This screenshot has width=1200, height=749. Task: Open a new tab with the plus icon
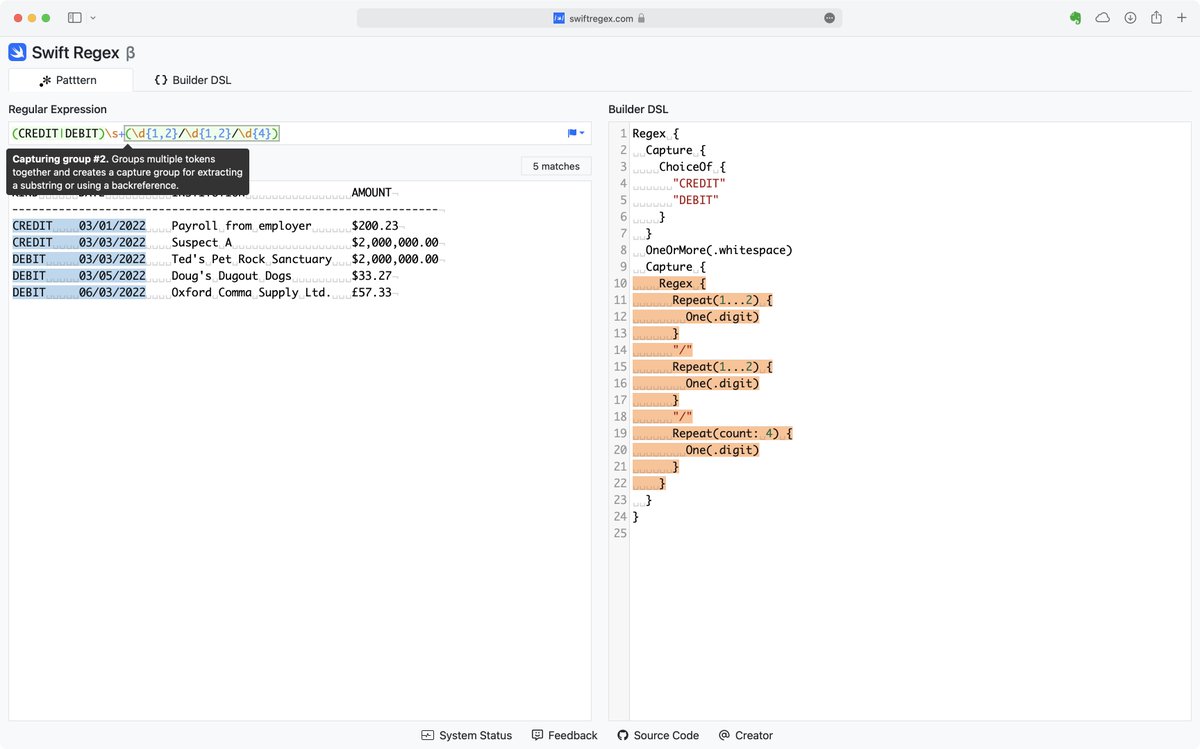point(1182,17)
